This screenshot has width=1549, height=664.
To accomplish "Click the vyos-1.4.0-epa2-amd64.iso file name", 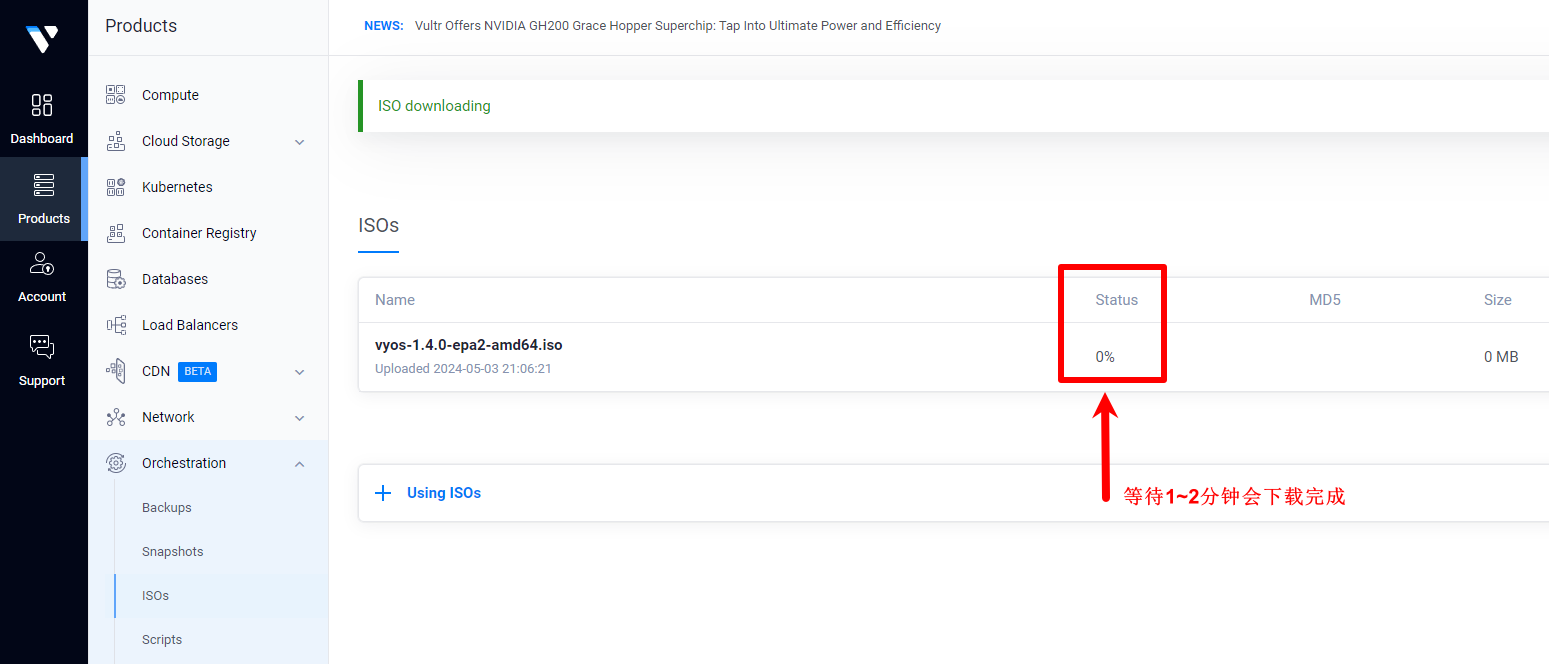I will tap(469, 345).
